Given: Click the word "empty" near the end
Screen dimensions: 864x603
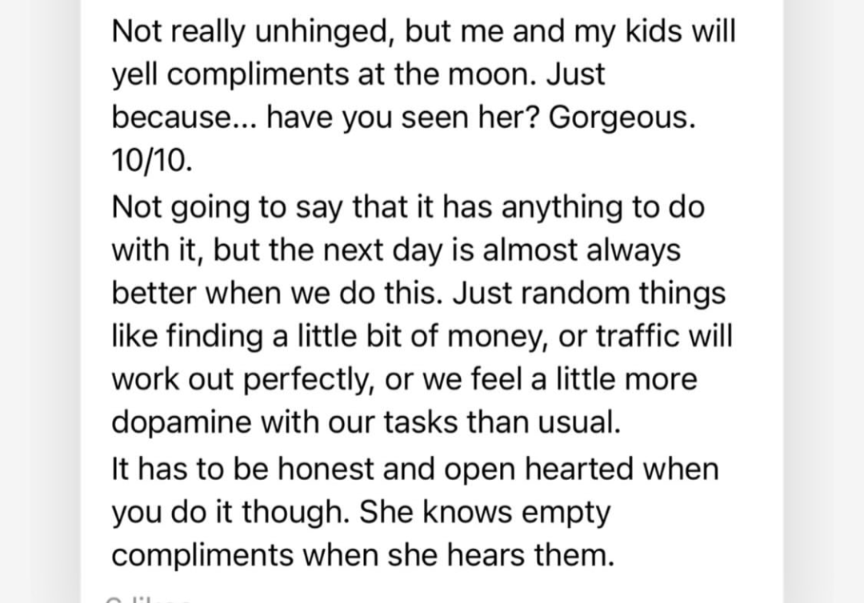Looking at the screenshot, I should [562, 512].
